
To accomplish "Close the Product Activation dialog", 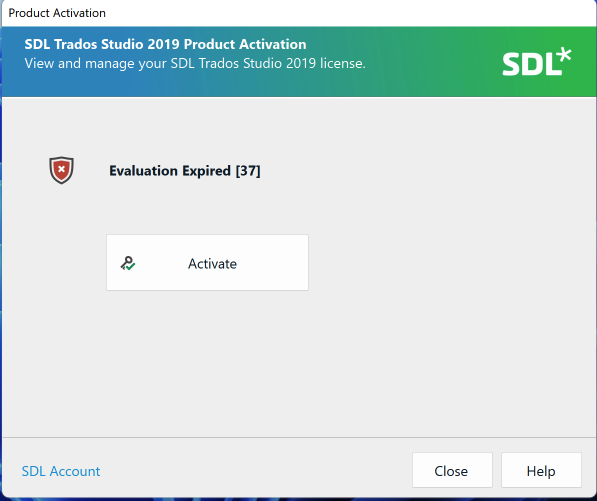I will coord(452,470).
